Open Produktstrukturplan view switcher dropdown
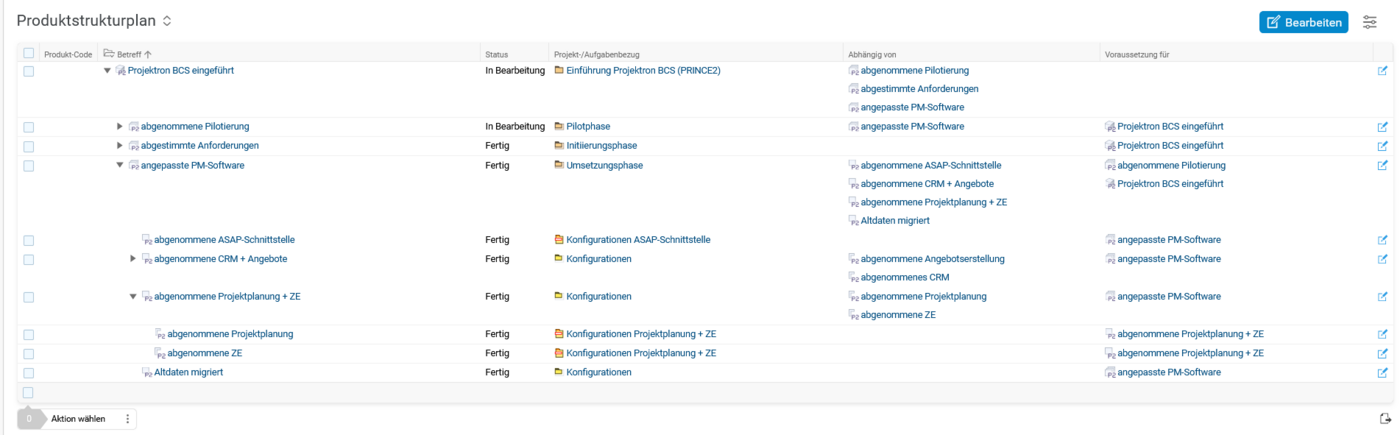Viewport: 1400px width, 435px height. click(167, 21)
